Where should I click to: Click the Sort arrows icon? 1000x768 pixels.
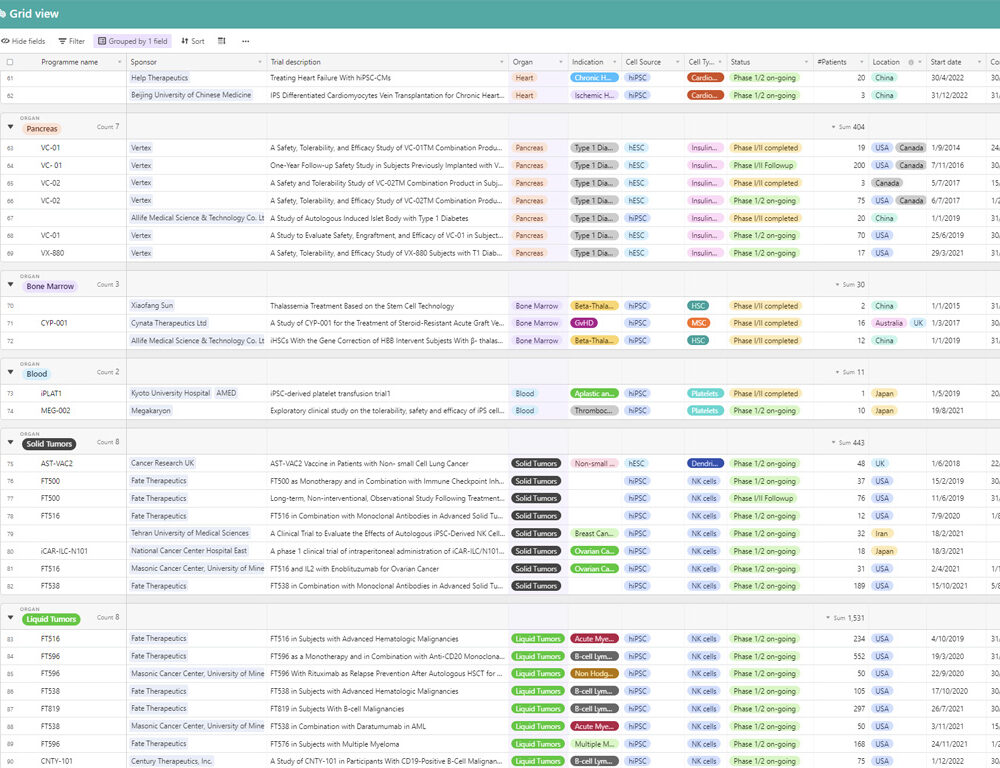(x=184, y=41)
